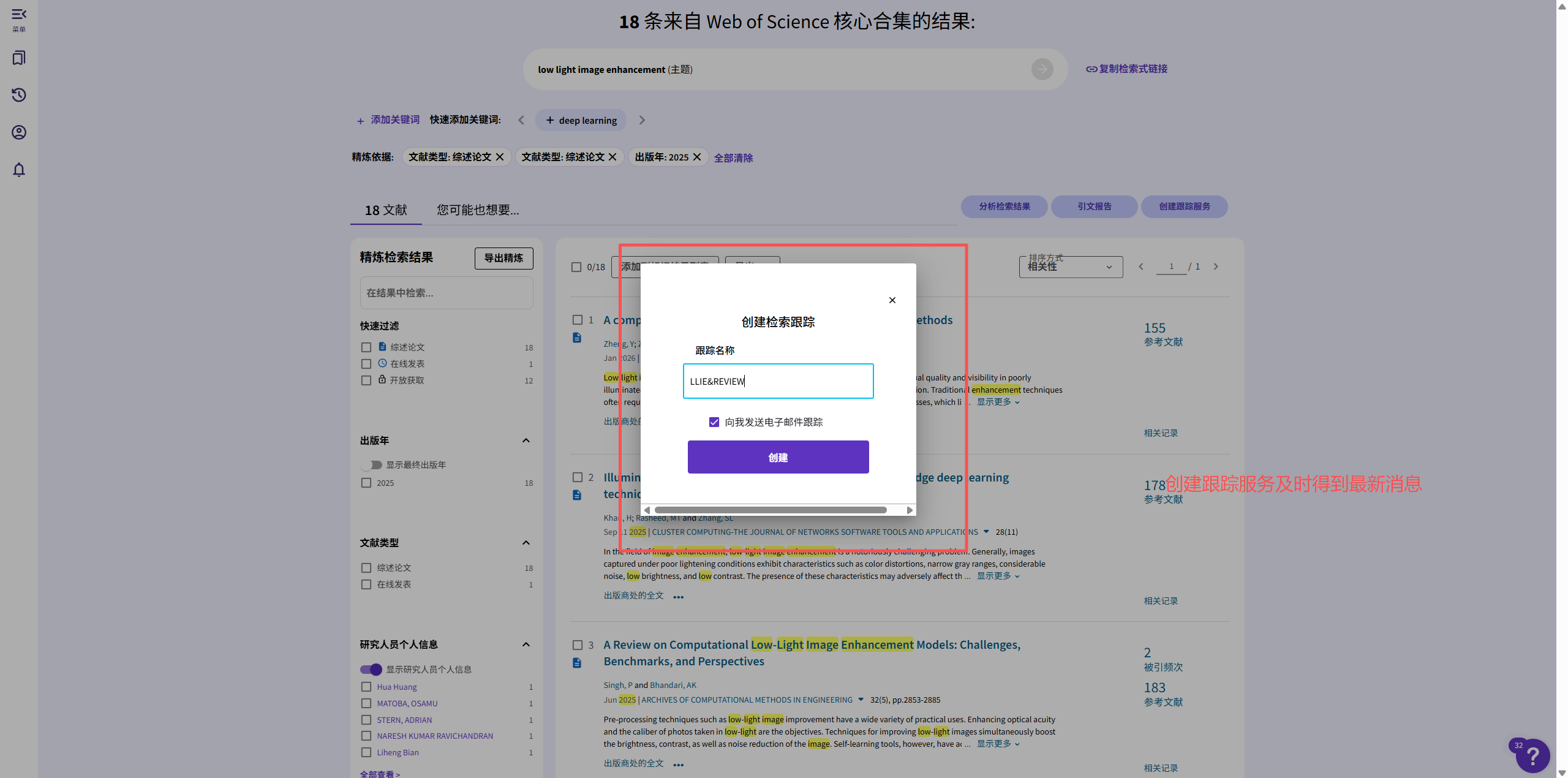Close the 创建检索跟踪 dialog

tap(892, 300)
